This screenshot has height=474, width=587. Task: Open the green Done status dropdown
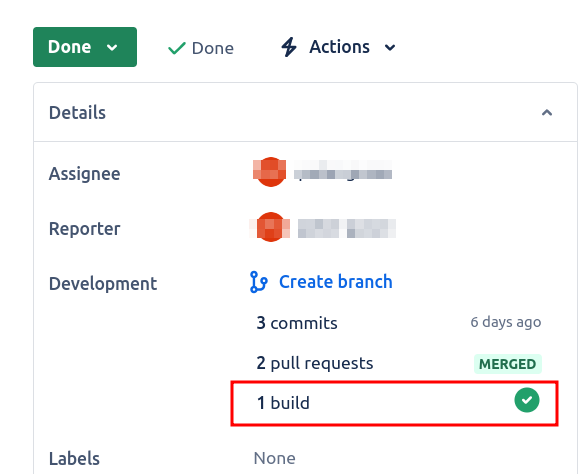tap(85, 47)
